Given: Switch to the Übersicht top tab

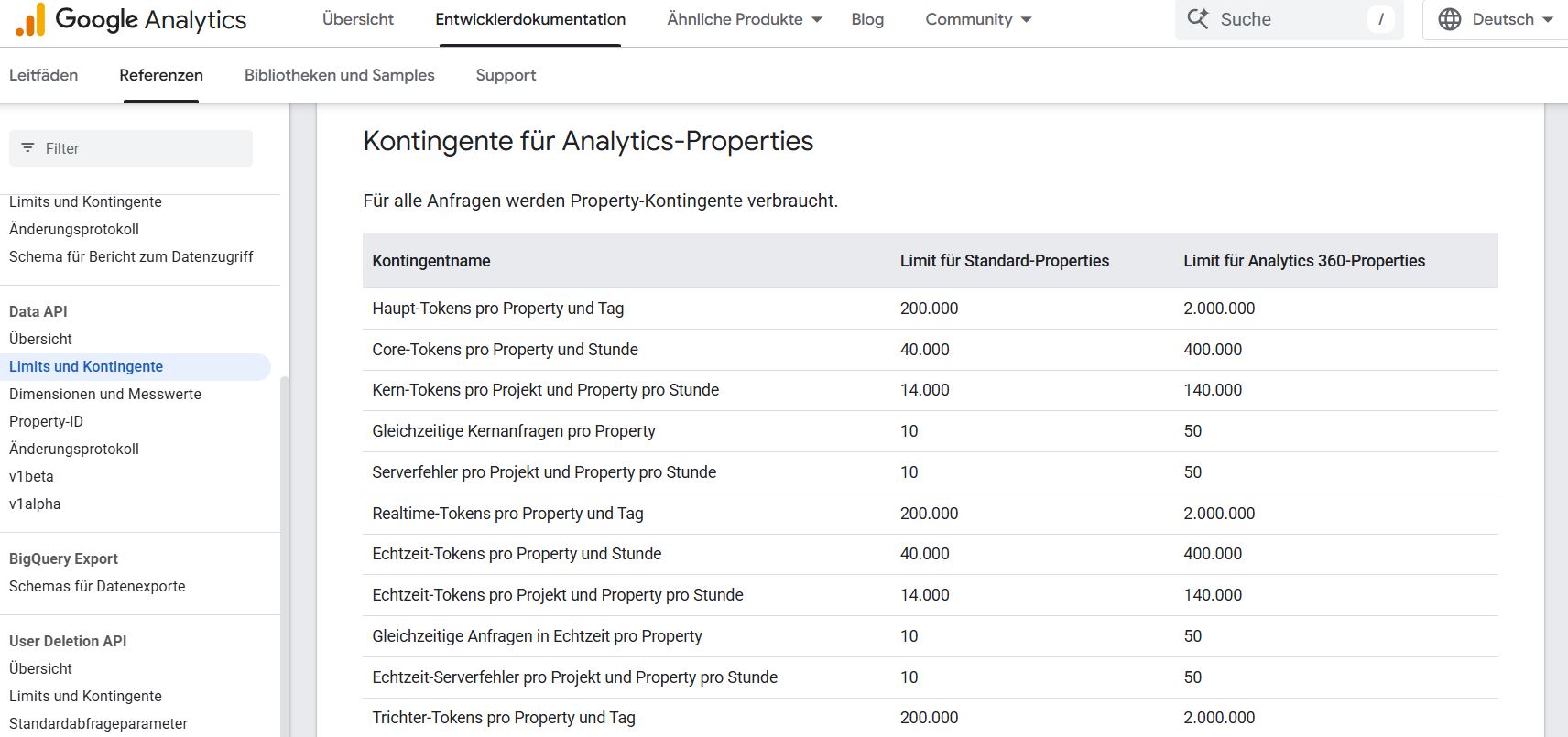Looking at the screenshot, I should 357,19.
